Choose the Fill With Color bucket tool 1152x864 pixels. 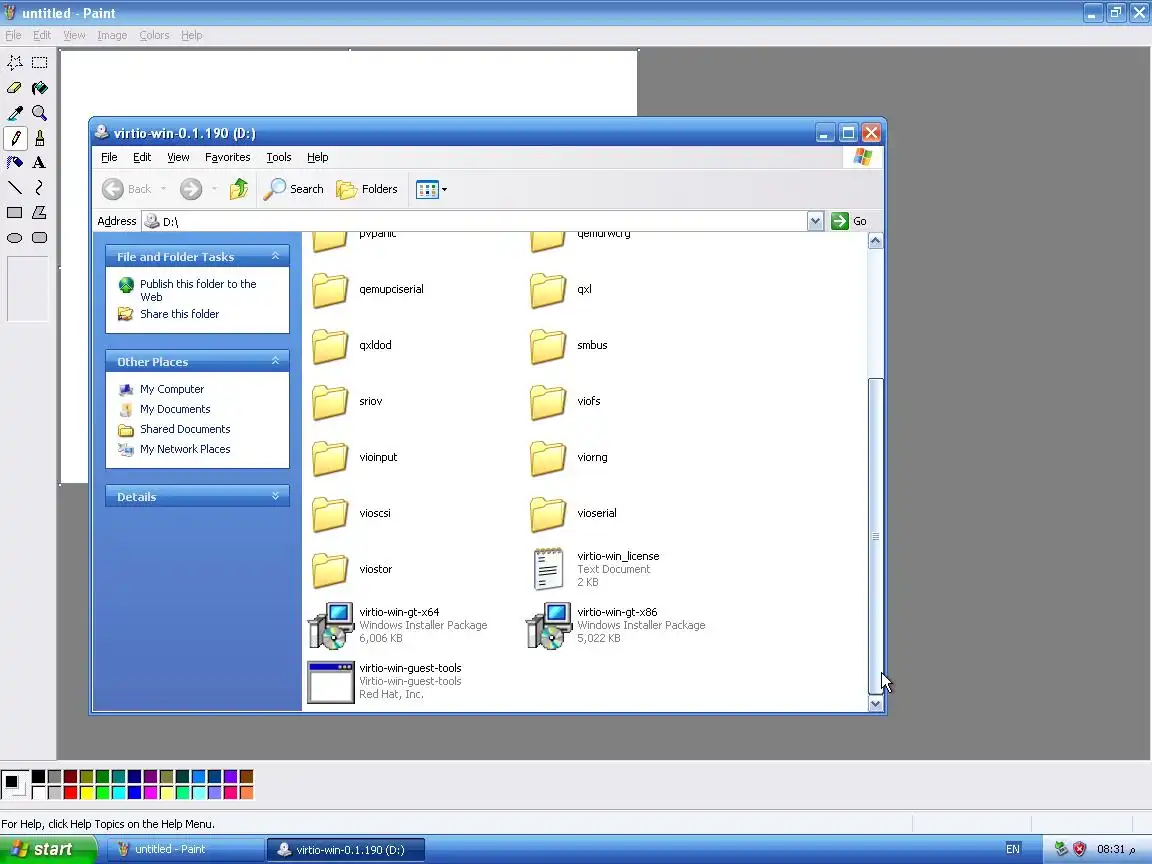click(x=40, y=88)
